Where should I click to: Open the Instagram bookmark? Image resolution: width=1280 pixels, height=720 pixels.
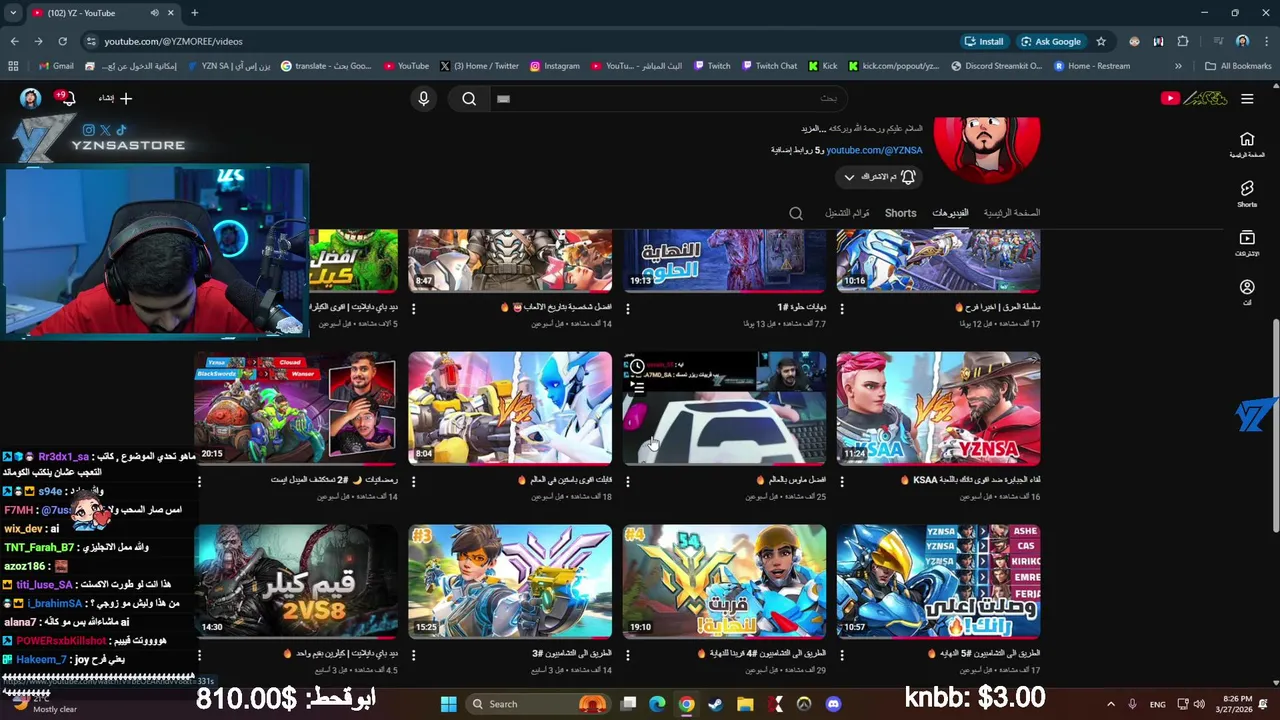(x=555, y=66)
